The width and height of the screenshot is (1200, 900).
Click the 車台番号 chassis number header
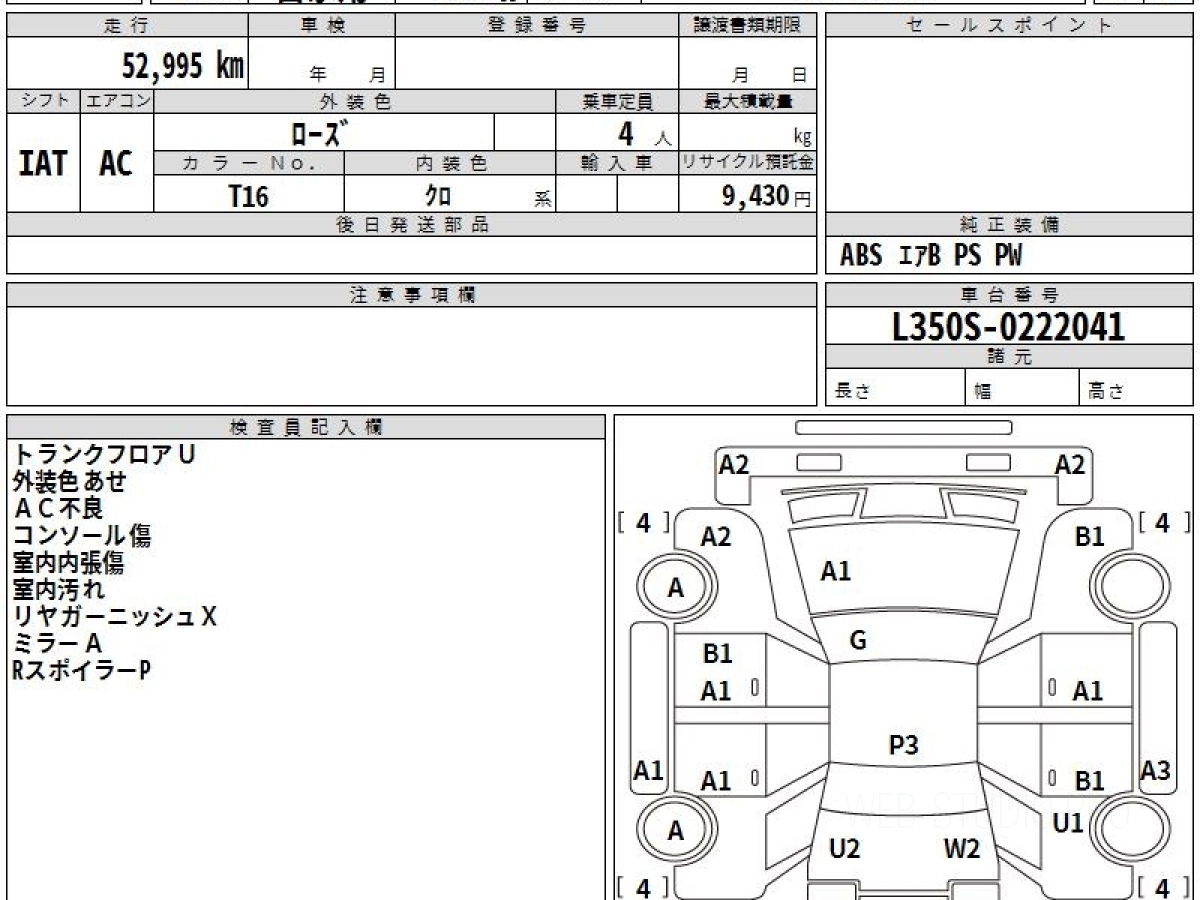coord(1009,295)
